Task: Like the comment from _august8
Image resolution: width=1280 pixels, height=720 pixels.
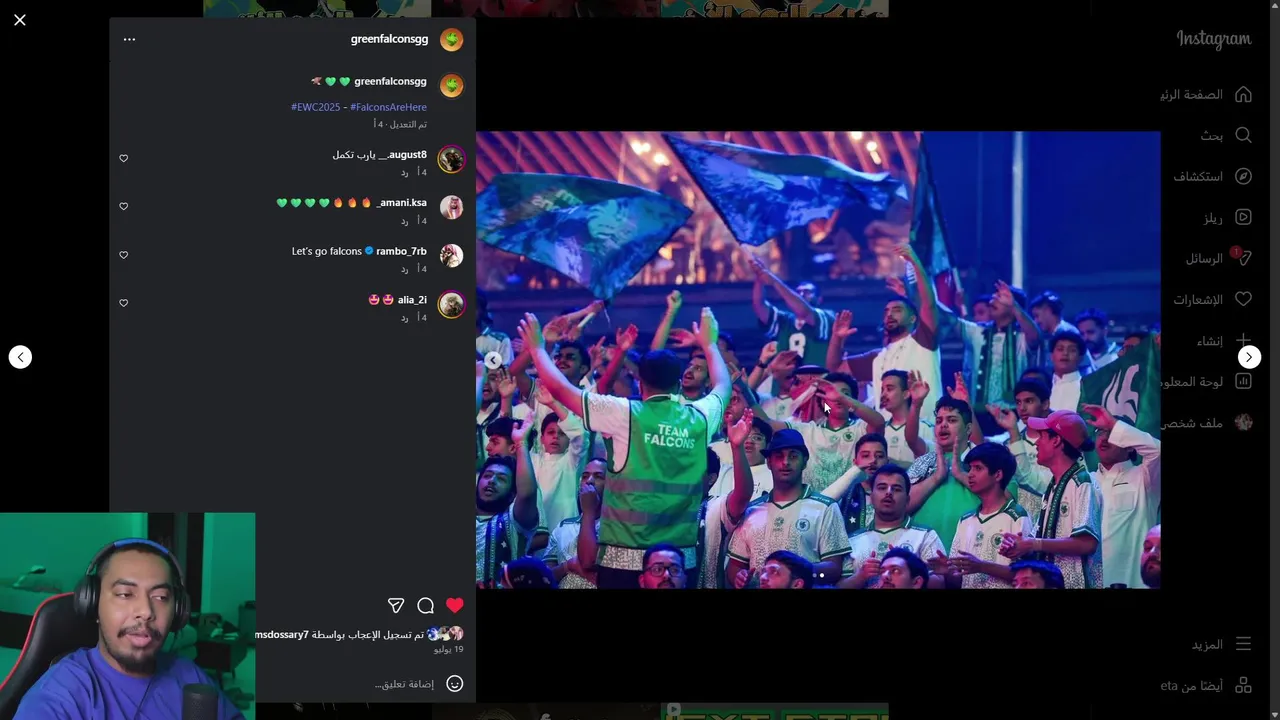Action: click(x=124, y=158)
